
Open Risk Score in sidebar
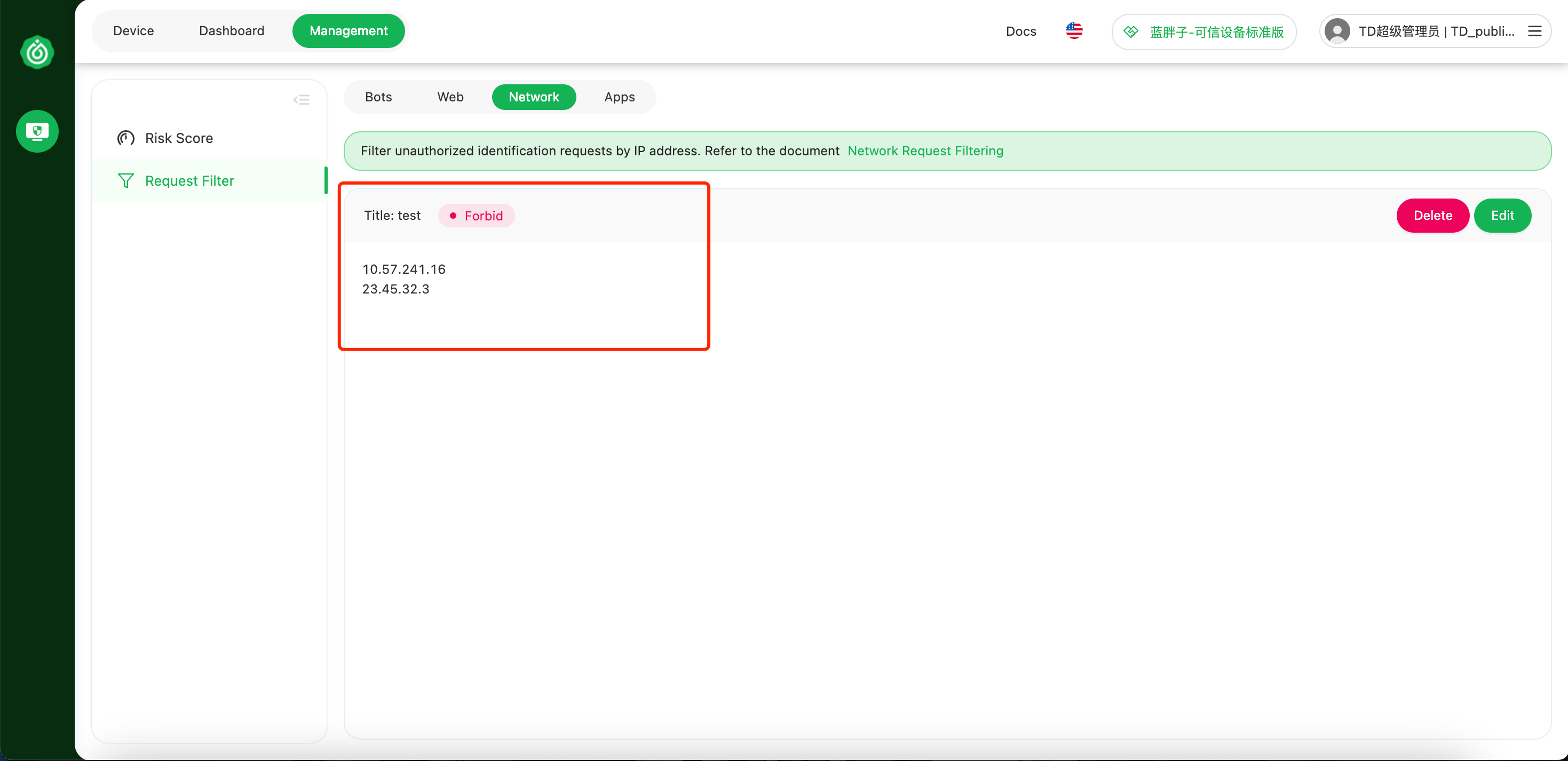209,138
